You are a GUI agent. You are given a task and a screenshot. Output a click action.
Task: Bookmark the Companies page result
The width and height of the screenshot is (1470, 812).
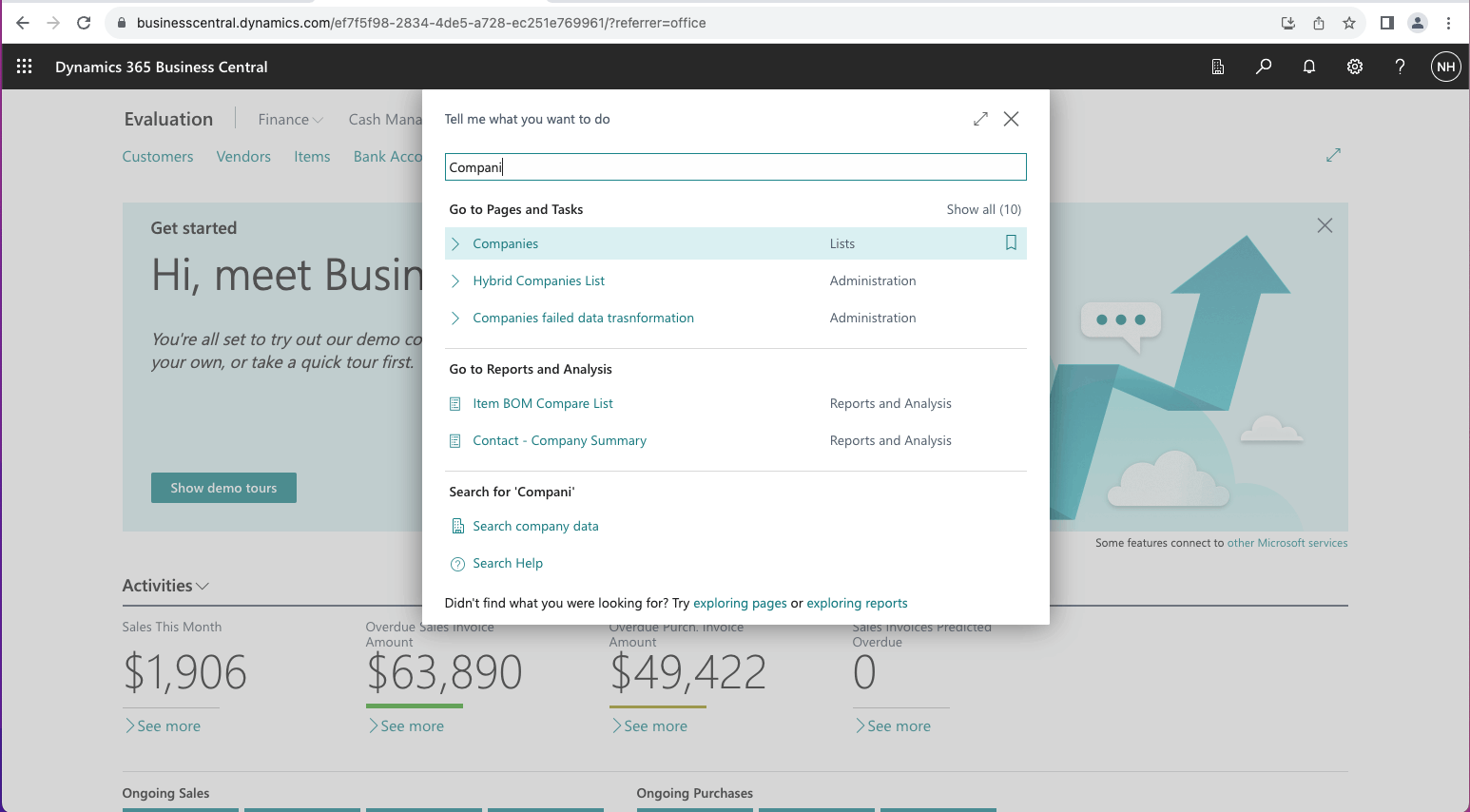(x=1011, y=243)
